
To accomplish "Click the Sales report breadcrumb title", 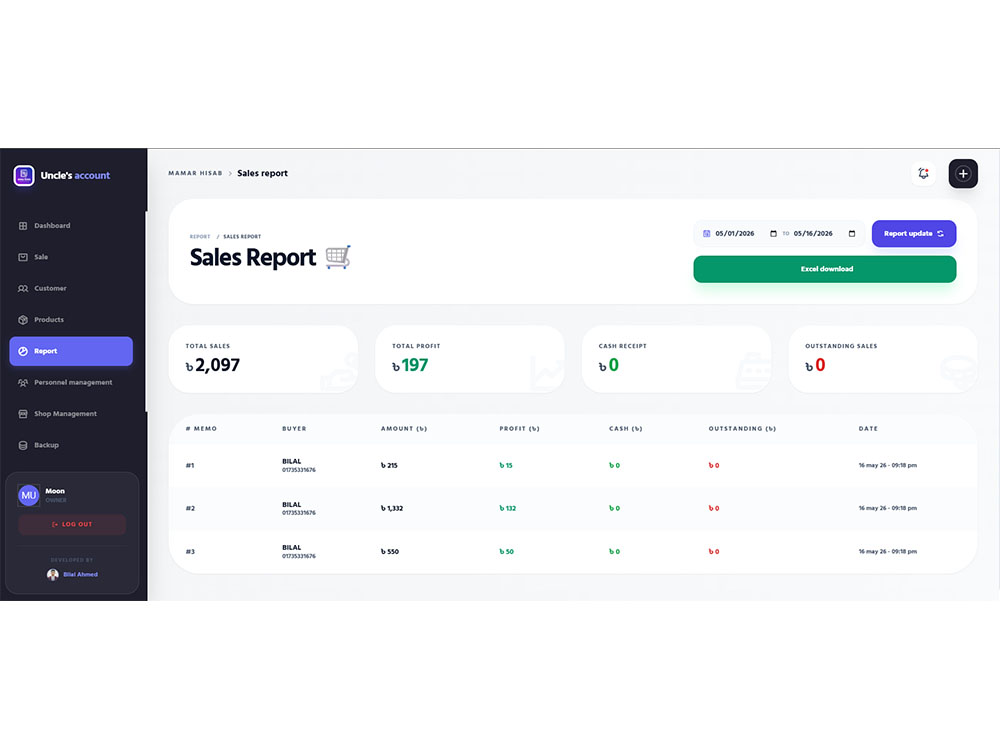I will coord(262,173).
